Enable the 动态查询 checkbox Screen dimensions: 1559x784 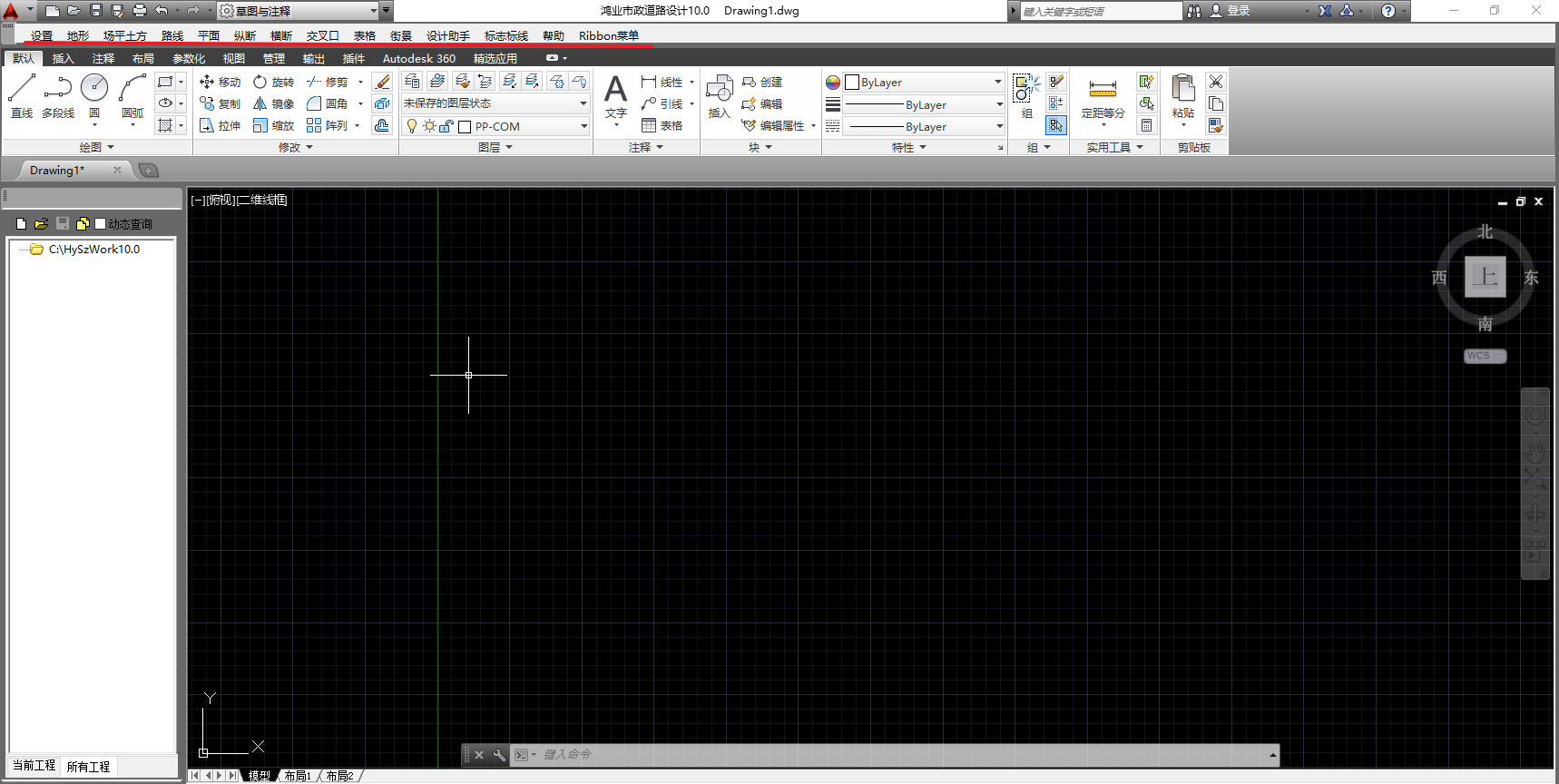101,223
